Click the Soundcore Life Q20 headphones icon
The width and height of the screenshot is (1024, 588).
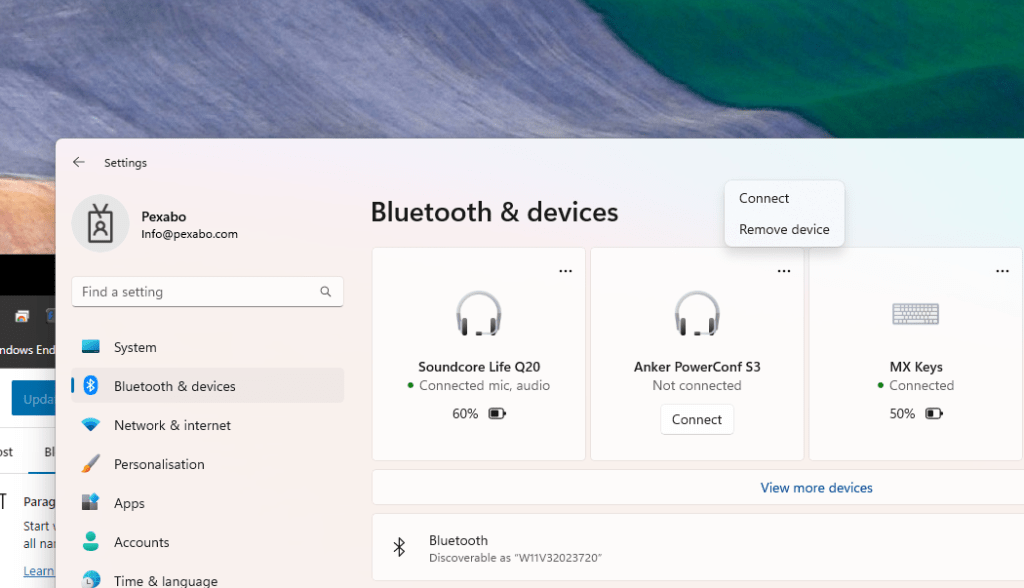479,314
